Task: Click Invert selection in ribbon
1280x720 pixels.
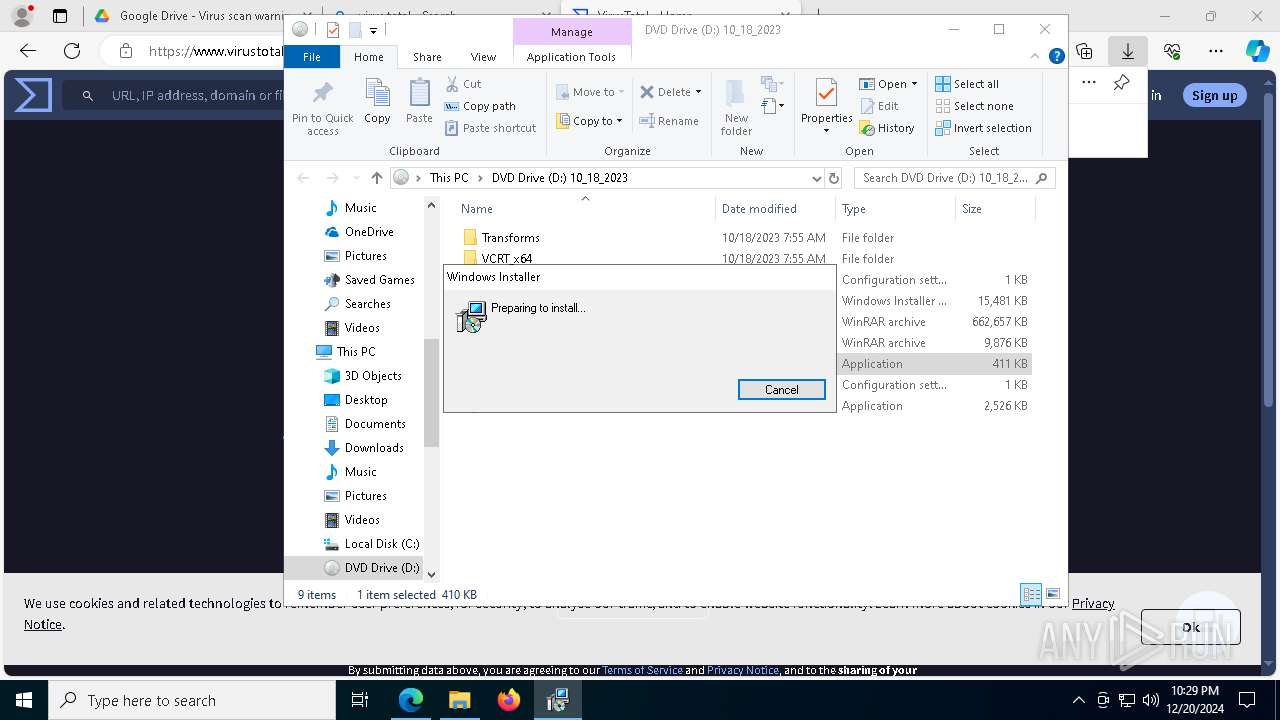Action: pos(983,128)
